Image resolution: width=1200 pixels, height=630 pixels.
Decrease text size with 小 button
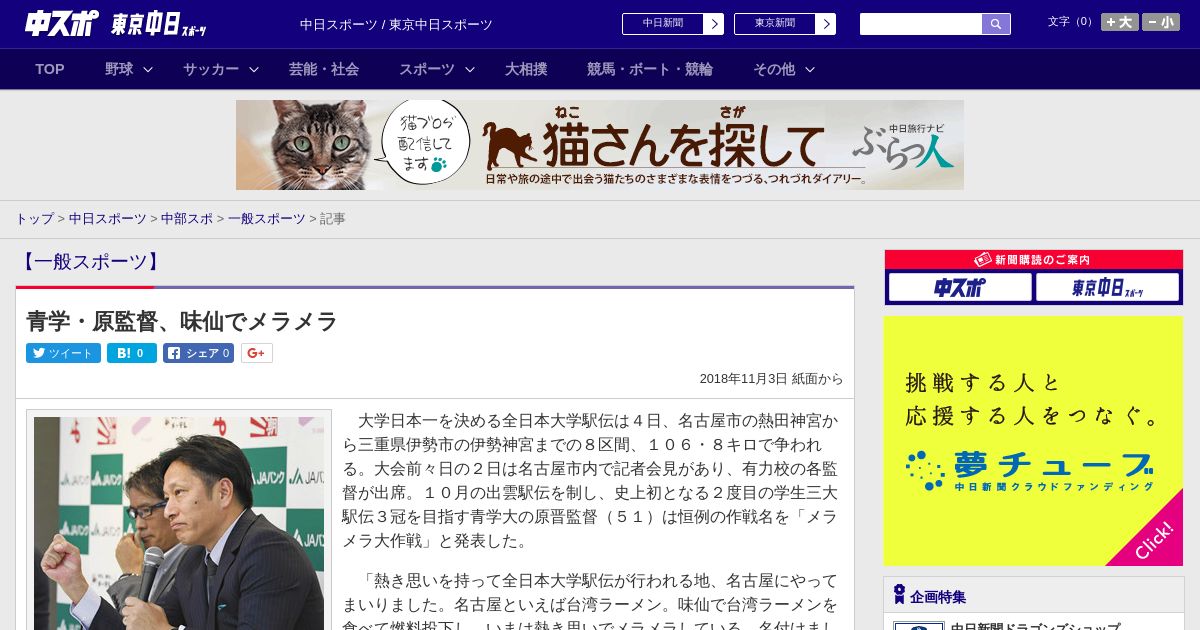click(x=1161, y=22)
